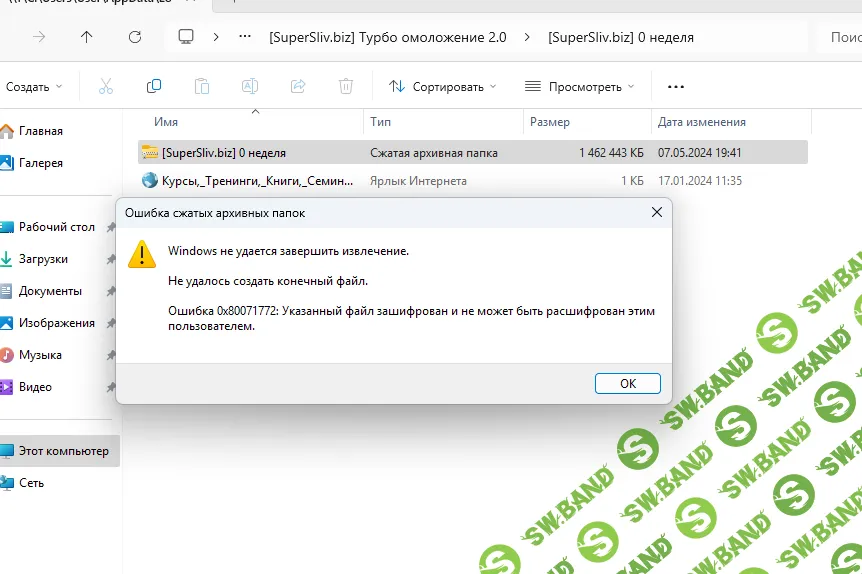The width and height of the screenshot is (862, 574).
Task: Expand the Создать menu
Action: tap(32, 87)
